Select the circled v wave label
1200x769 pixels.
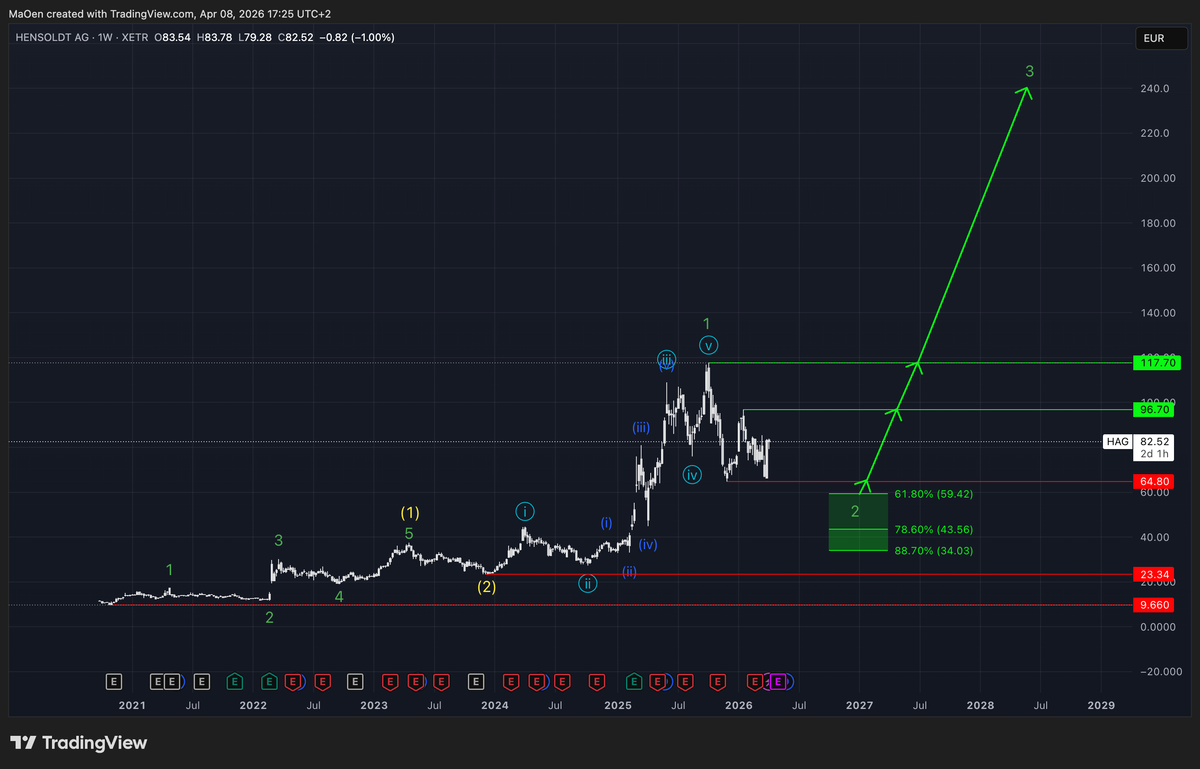(x=708, y=345)
